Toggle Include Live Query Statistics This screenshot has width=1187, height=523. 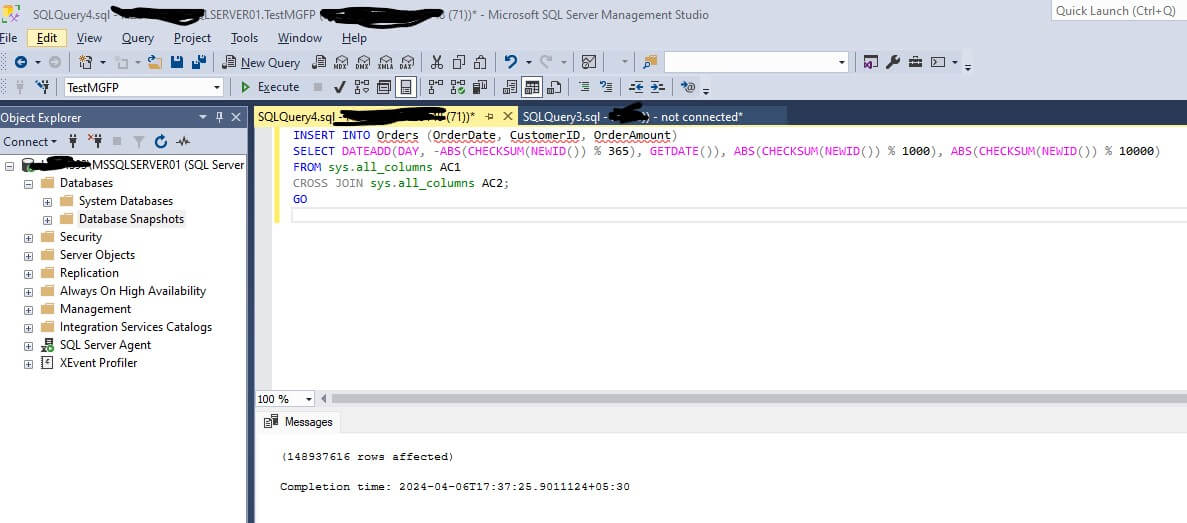click(x=457, y=87)
